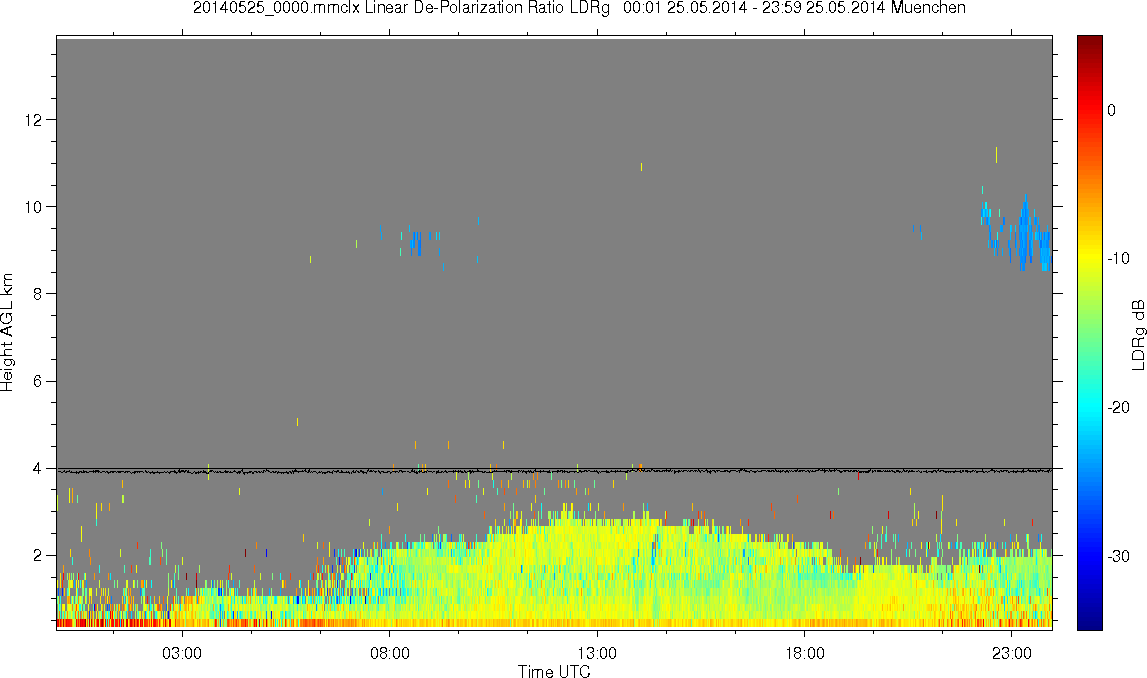Click the 18:00 time tick label

tap(805, 653)
